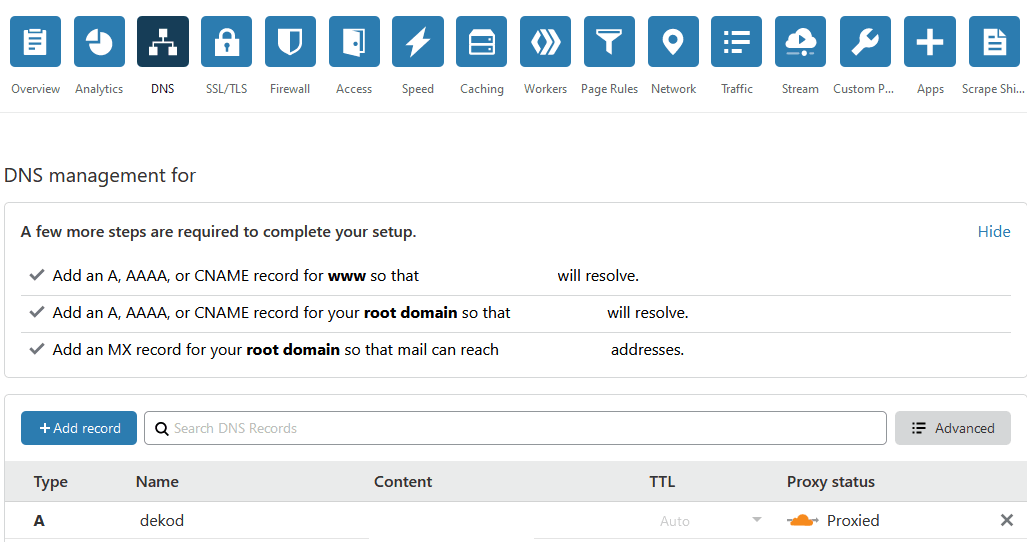Image resolution: width=1027 pixels, height=542 pixels.
Task: Click the Firewall tab label
Action: pos(290,89)
